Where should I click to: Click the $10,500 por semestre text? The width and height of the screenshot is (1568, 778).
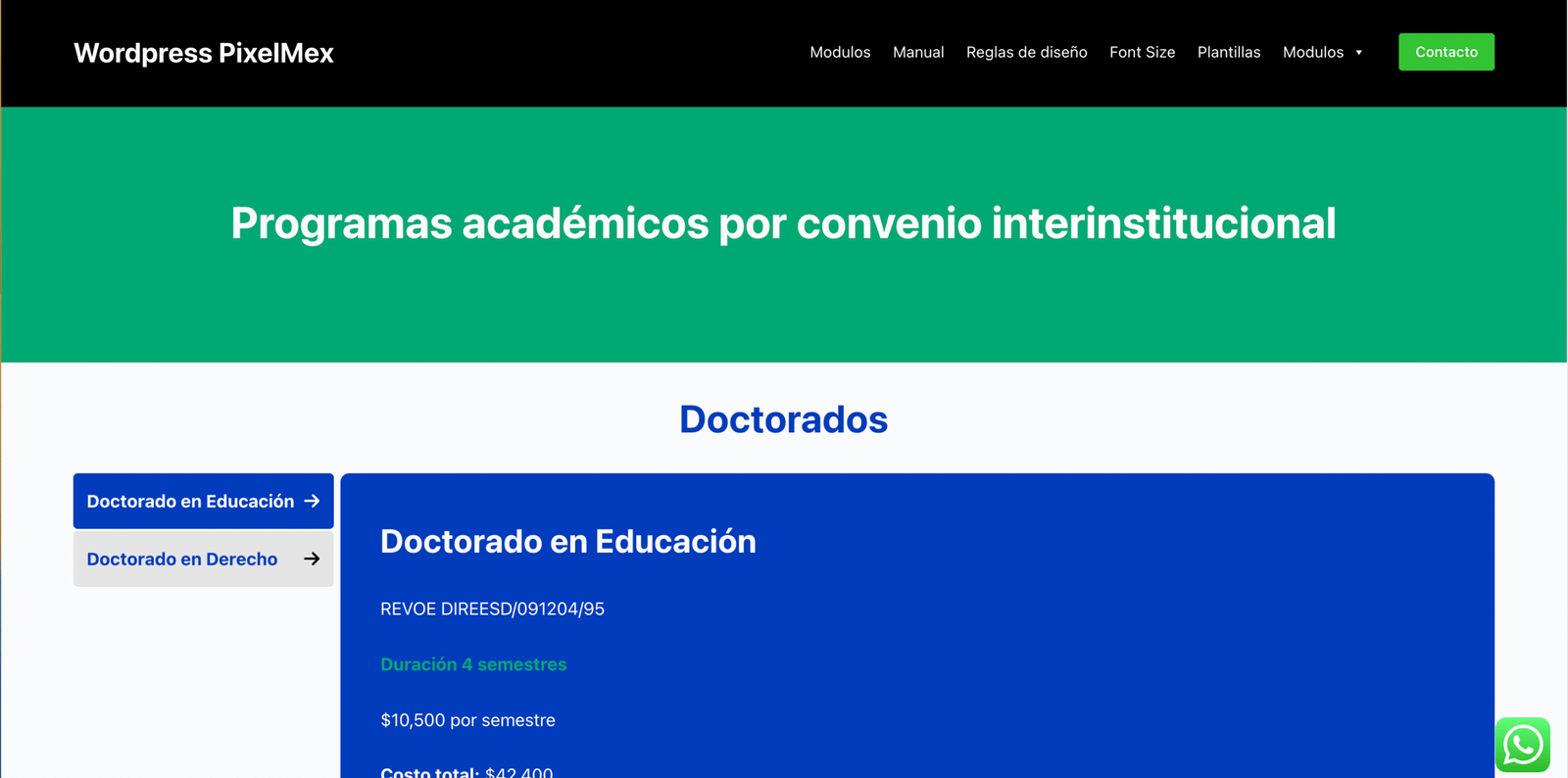pyautogui.click(x=467, y=720)
